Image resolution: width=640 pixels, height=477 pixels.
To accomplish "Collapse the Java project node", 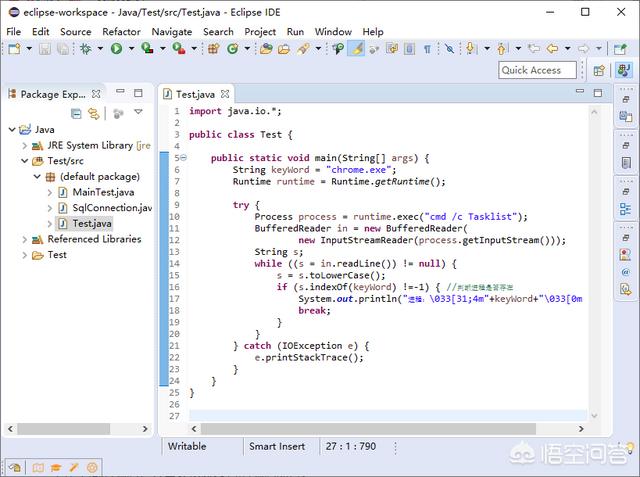I will coord(12,130).
